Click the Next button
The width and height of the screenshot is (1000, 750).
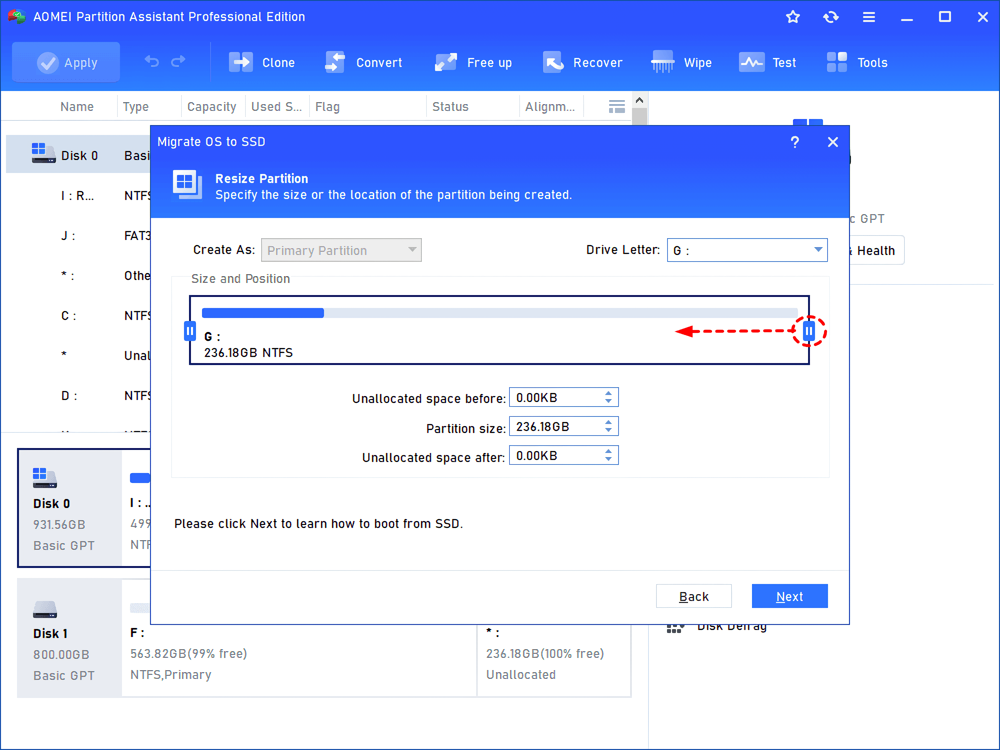coord(790,596)
